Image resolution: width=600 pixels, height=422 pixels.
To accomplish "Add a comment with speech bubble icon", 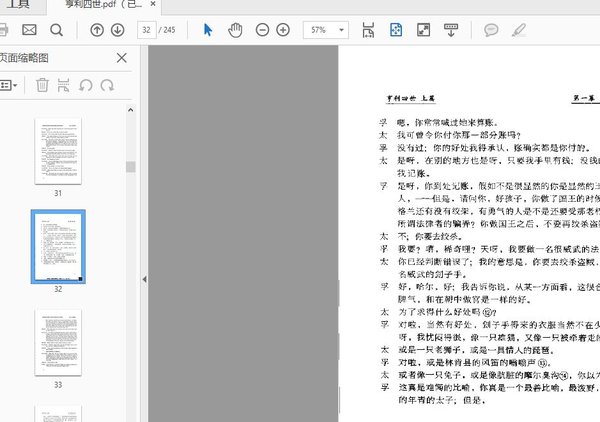I will click(x=491, y=30).
